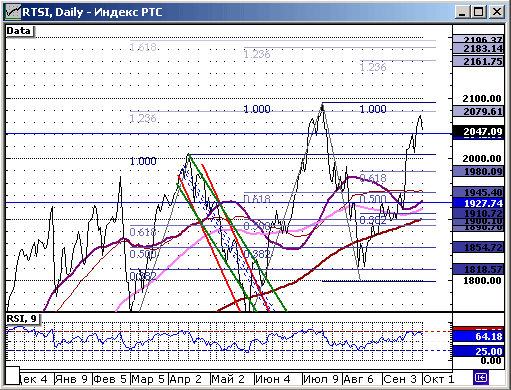Click the 2161.75 price axis label
This screenshot has width=511, height=390.
pos(478,61)
